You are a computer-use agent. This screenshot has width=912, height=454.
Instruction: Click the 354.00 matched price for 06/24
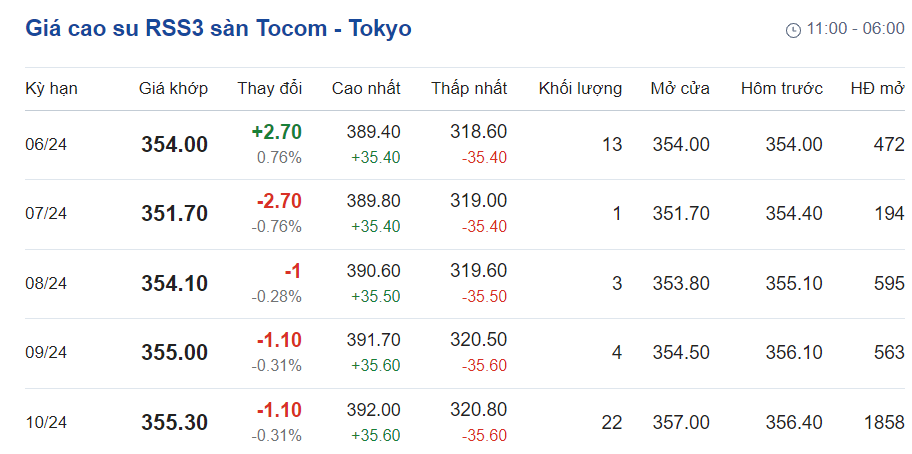[x=174, y=145]
